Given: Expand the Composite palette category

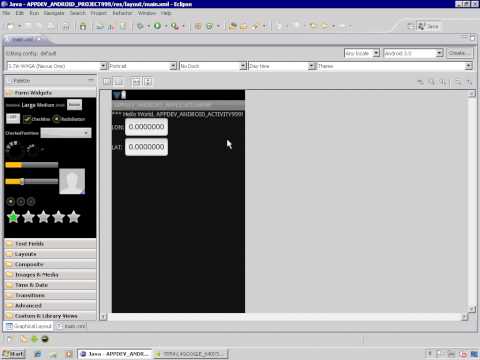Looking at the screenshot, I should [x=50, y=264].
